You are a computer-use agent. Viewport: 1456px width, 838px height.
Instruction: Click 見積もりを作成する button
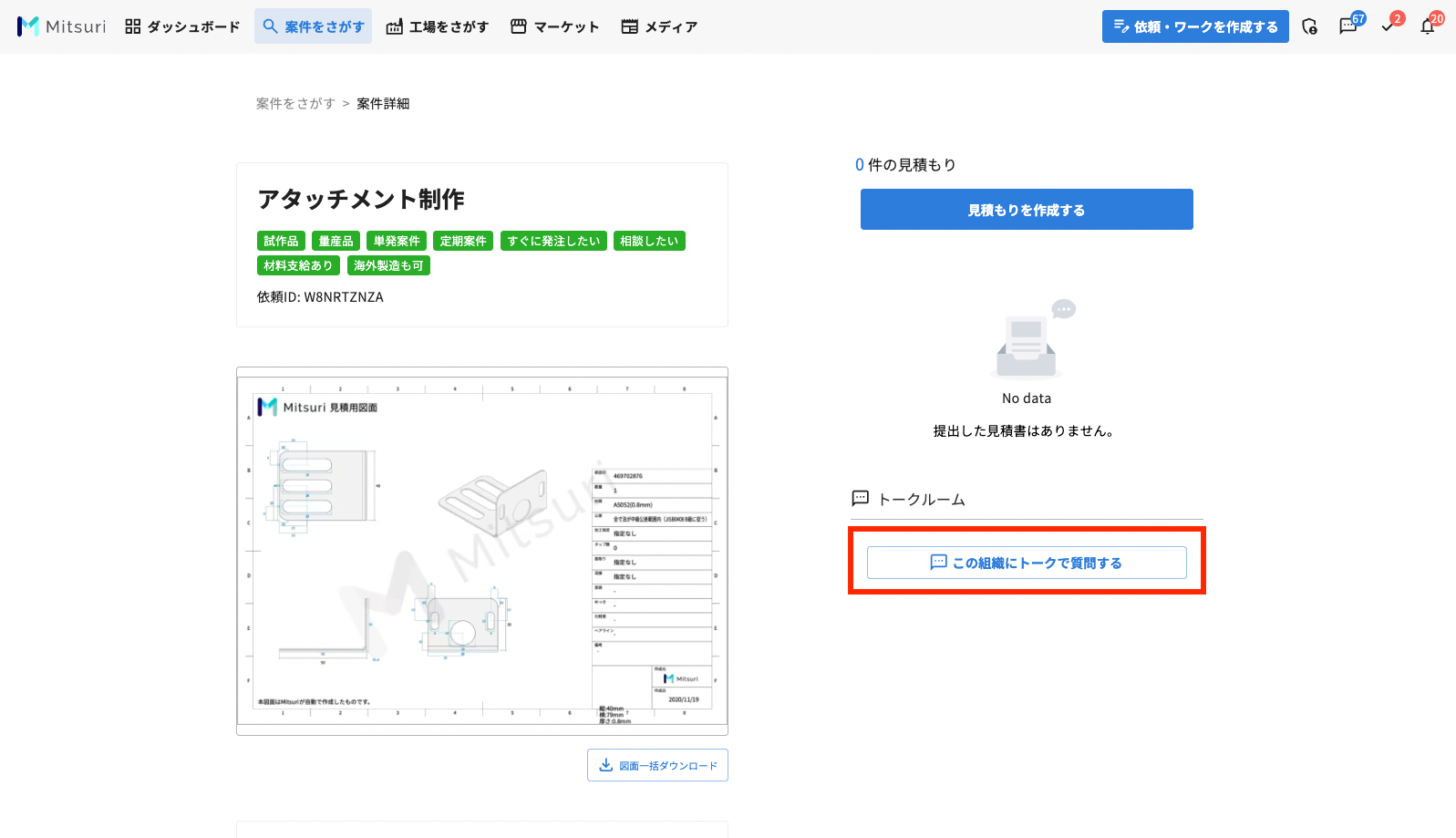[x=1027, y=210]
